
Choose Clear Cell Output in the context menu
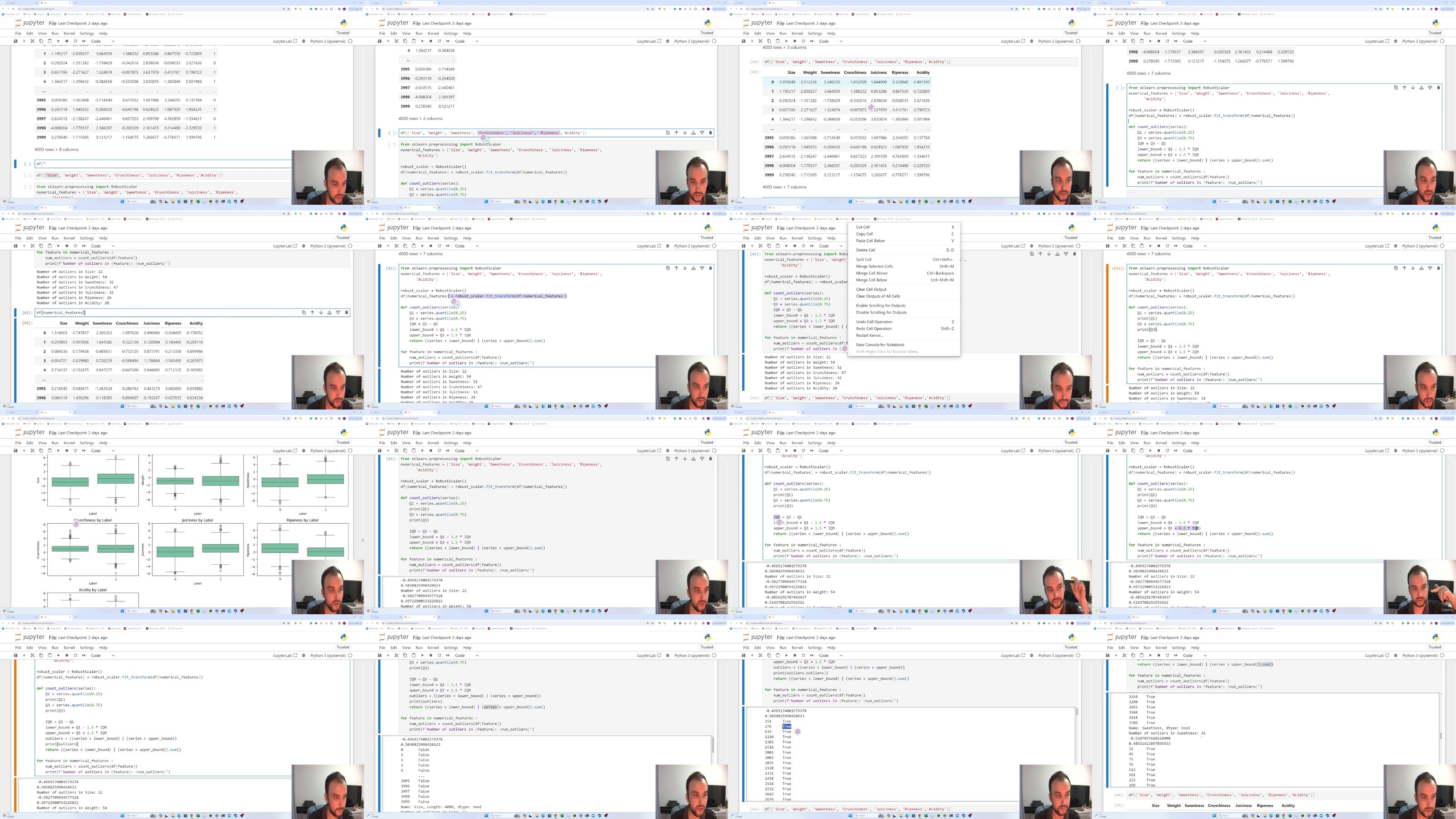coord(904,289)
